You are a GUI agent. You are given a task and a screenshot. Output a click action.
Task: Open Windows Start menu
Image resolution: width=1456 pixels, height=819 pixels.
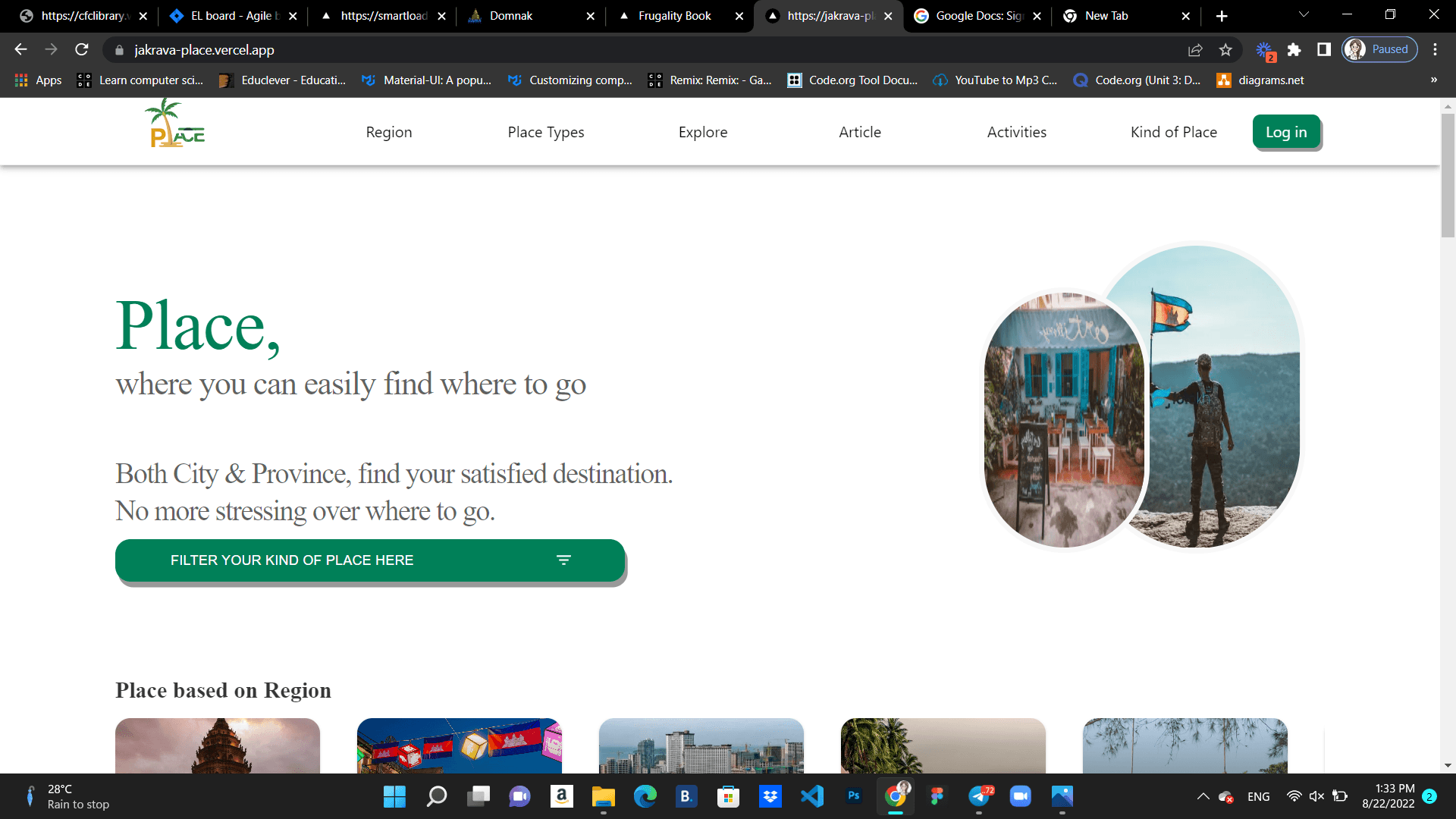tap(394, 796)
